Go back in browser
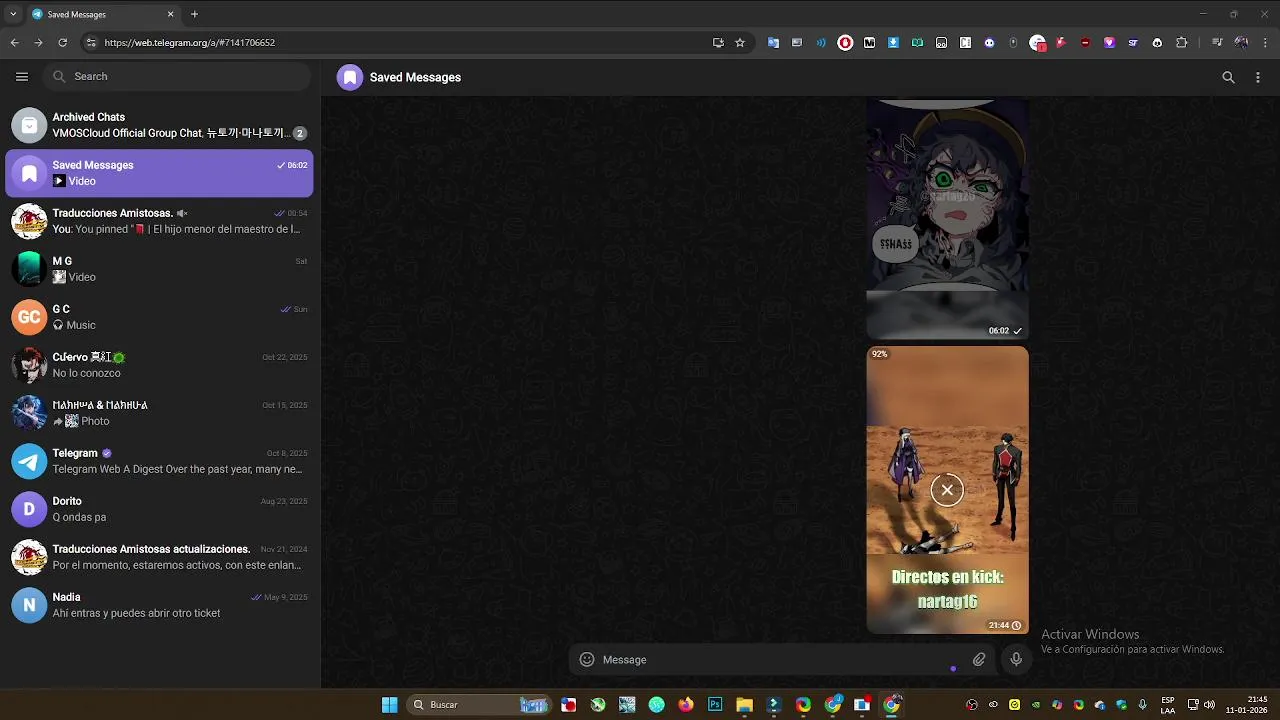Screen dimensions: 1280x720 pos(14,42)
